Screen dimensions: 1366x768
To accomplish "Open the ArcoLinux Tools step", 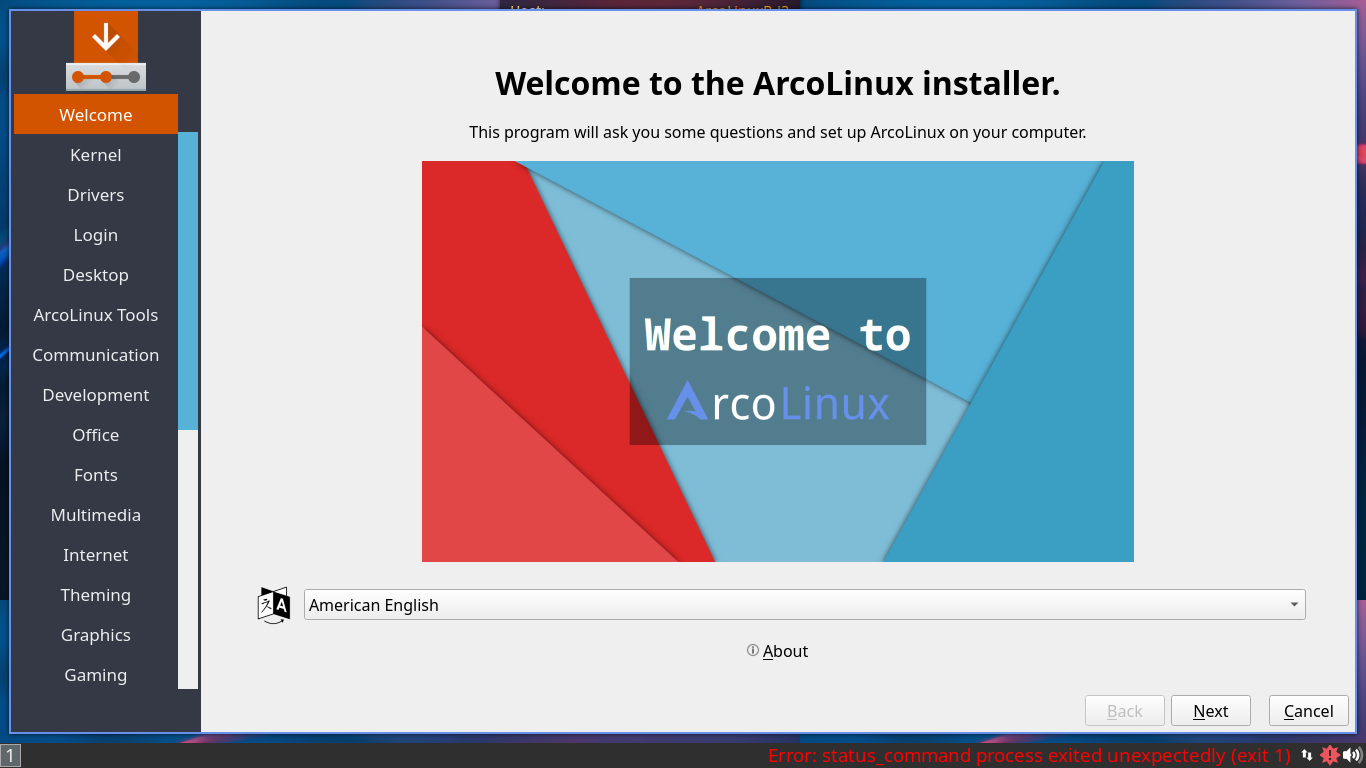I will 96,315.
